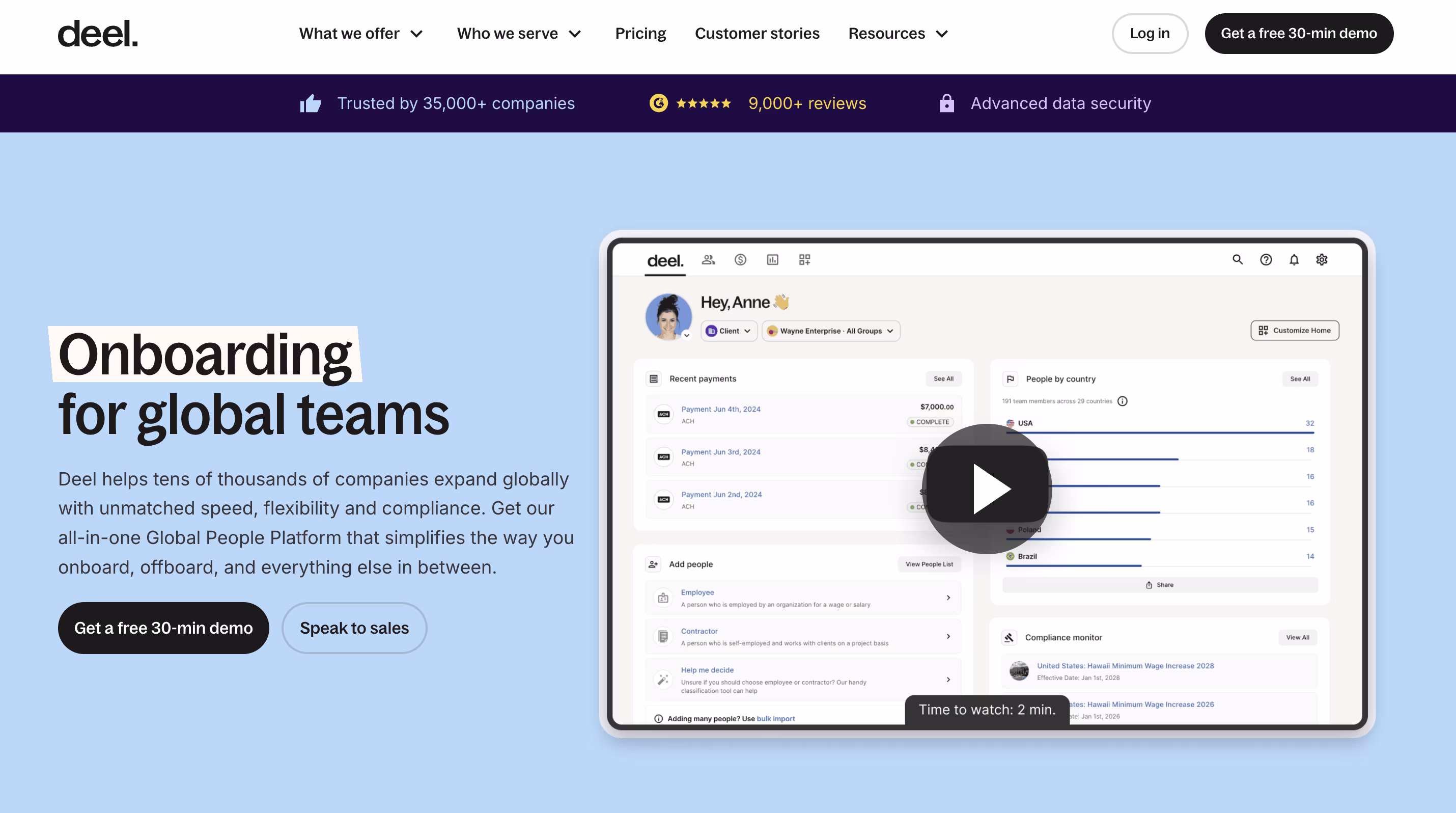Click Customize Home button
The image size is (1456, 813).
pos(1294,330)
